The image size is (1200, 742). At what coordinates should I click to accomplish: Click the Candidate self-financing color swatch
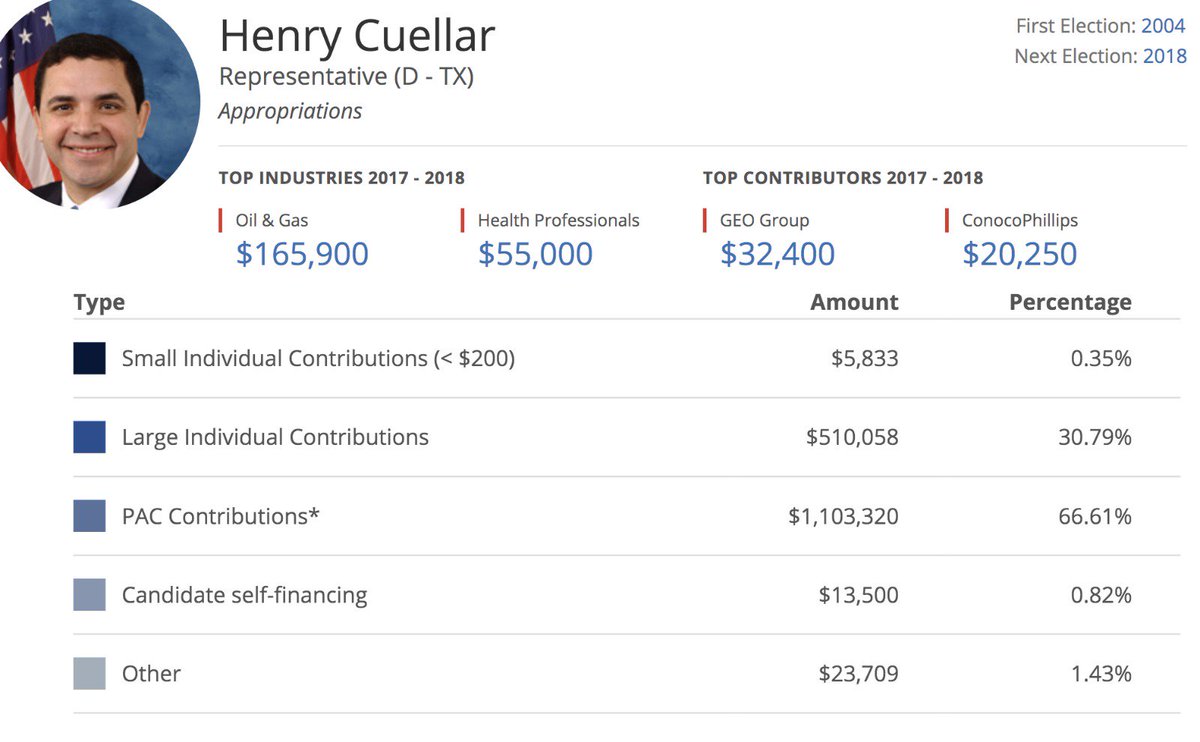coord(89,595)
